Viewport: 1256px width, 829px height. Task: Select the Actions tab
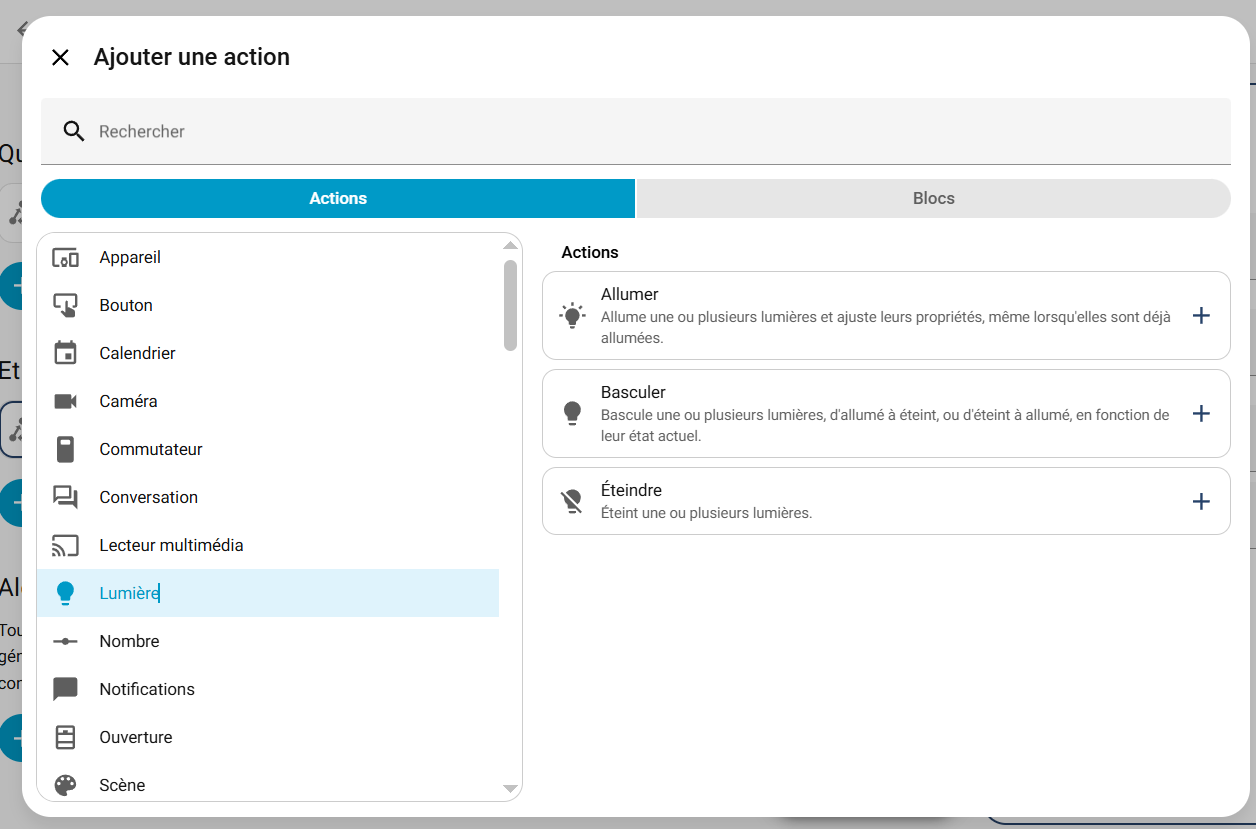338,198
